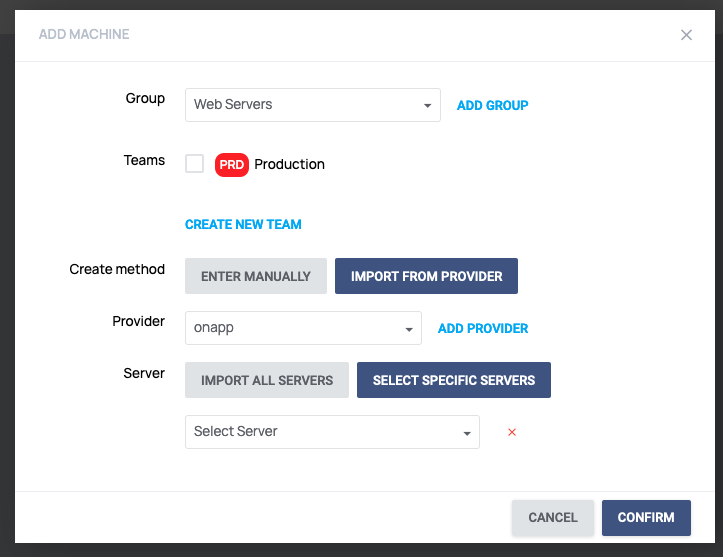Click the Group dropdown arrow
The height and width of the screenshot is (557, 723).
coord(427,106)
